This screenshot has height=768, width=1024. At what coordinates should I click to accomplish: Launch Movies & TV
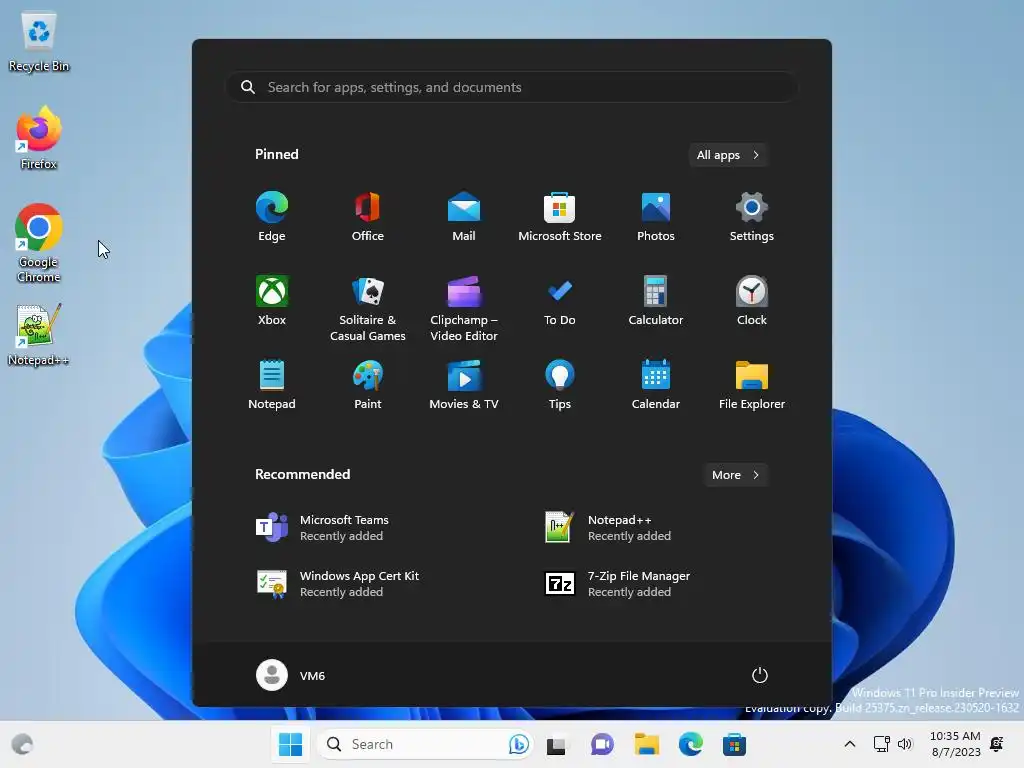click(464, 385)
